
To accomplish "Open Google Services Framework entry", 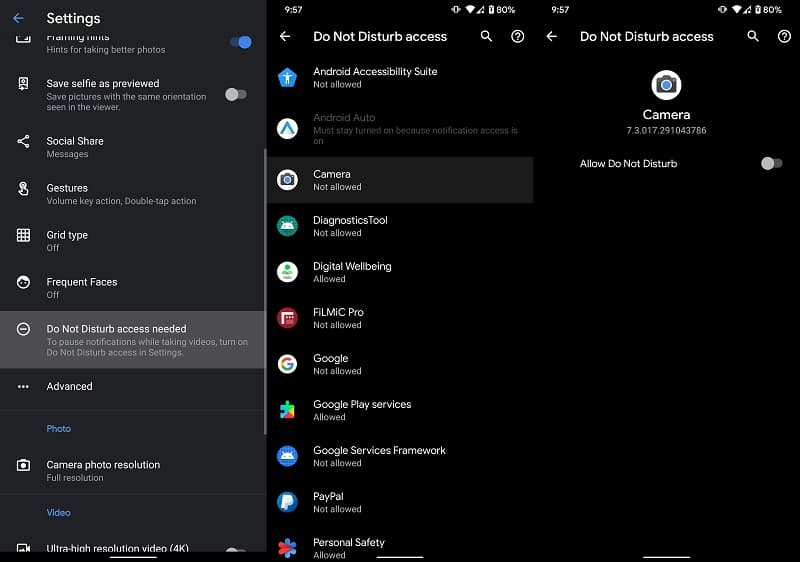I will [x=400, y=456].
